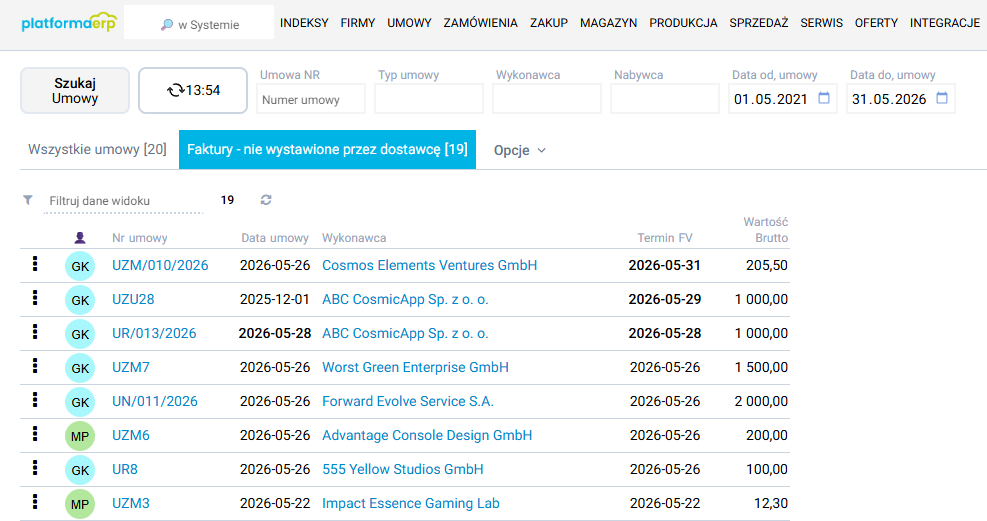Image resolution: width=987 pixels, height=521 pixels.
Task: Open the INTEGRACJE menu
Action: (945, 23)
